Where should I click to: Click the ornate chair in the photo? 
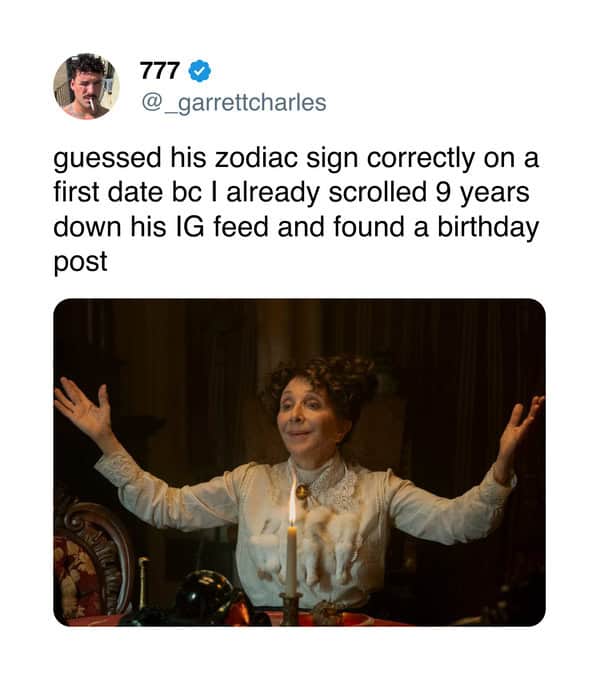pos(93,564)
